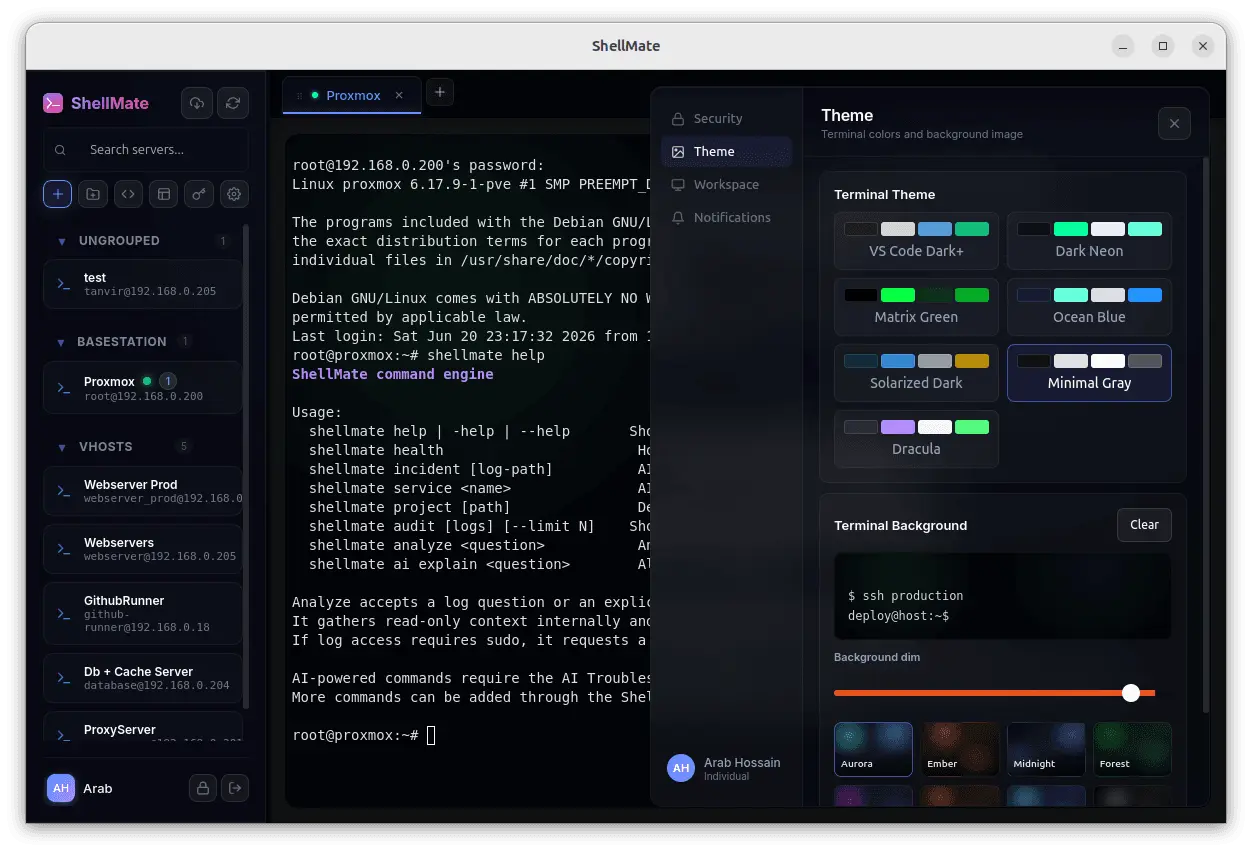Collapse the BASESTATION server group

[x=62, y=342]
